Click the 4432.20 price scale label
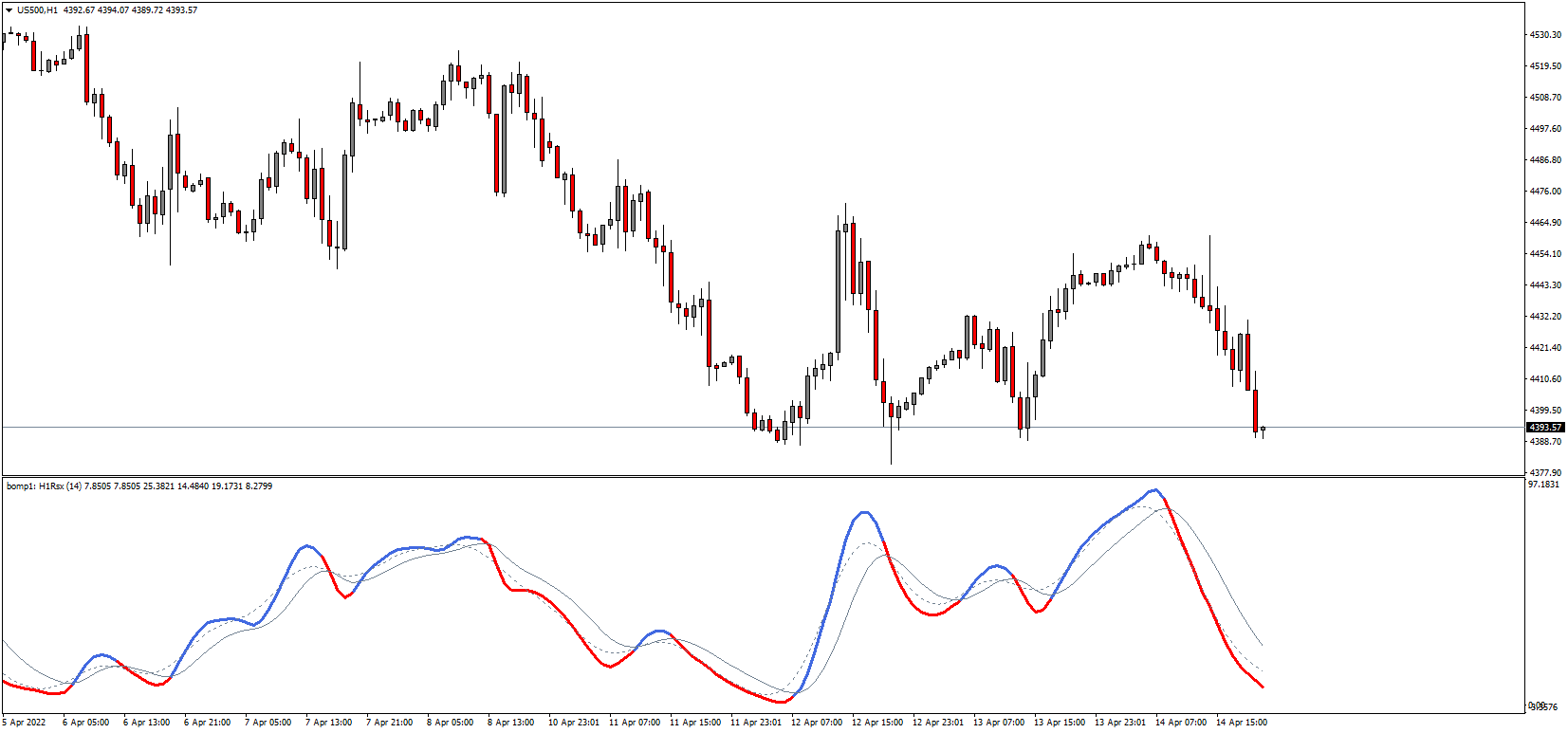This screenshot has width=1568, height=733. pyautogui.click(x=1545, y=317)
